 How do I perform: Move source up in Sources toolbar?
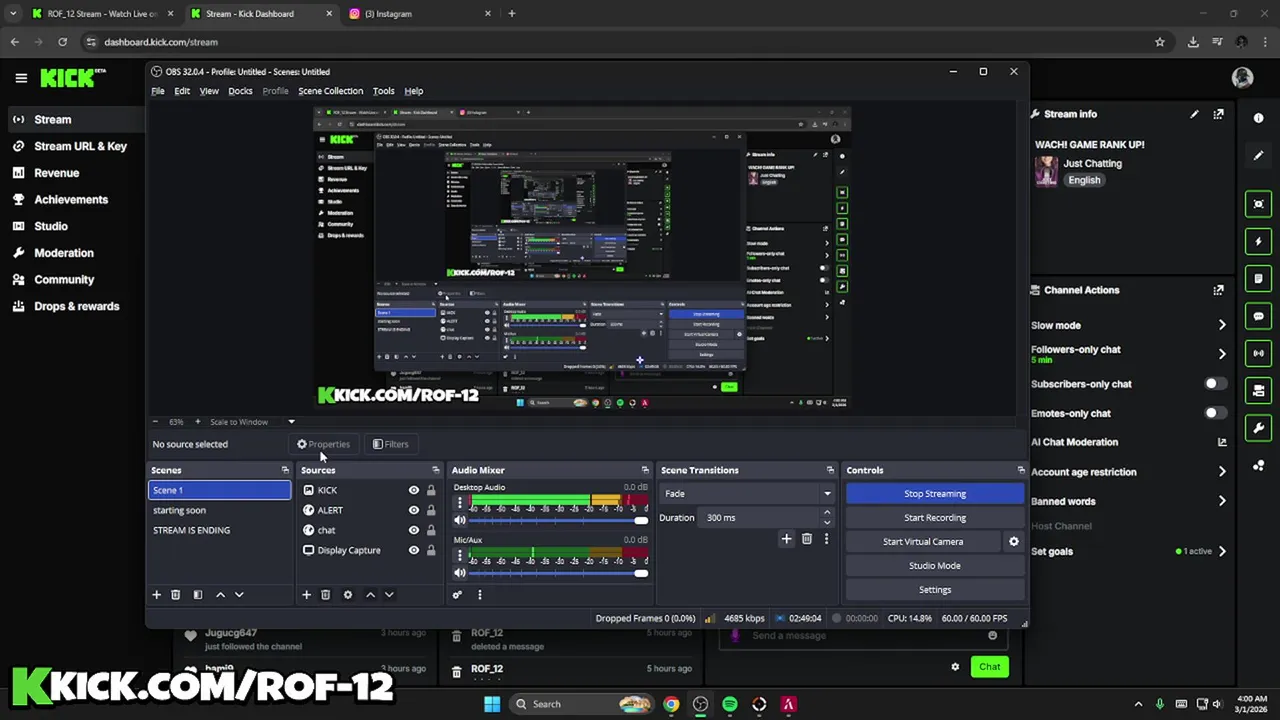tap(370, 595)
